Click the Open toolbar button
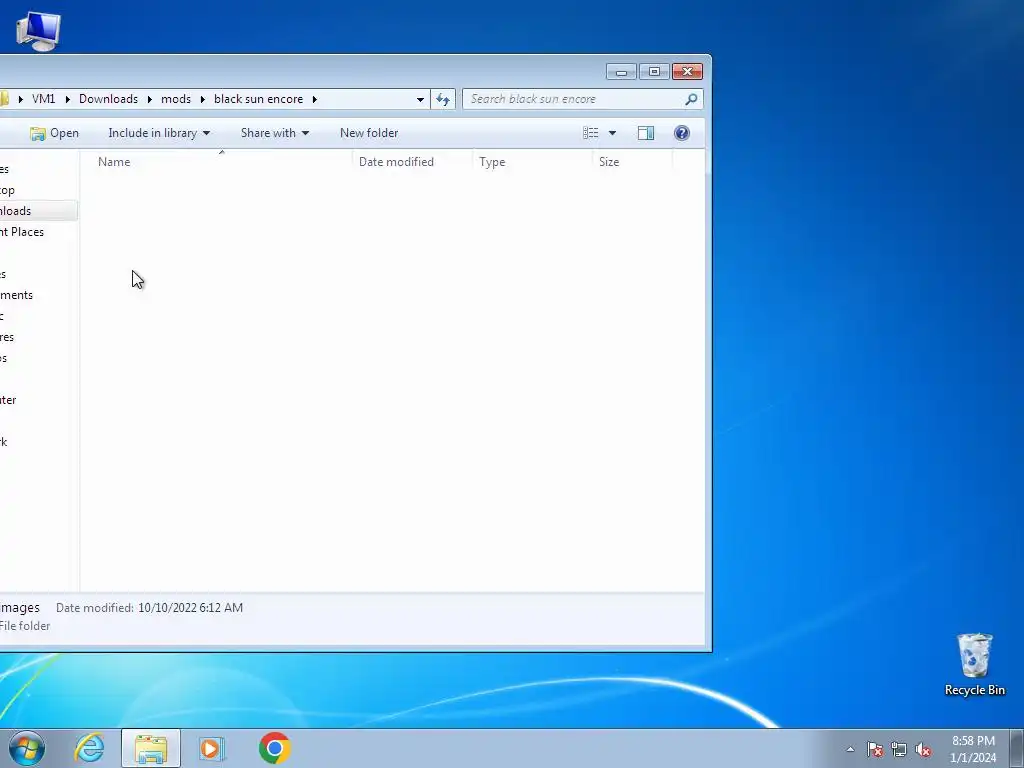This screenshot has height=768, width=1024. pos(54,133)
